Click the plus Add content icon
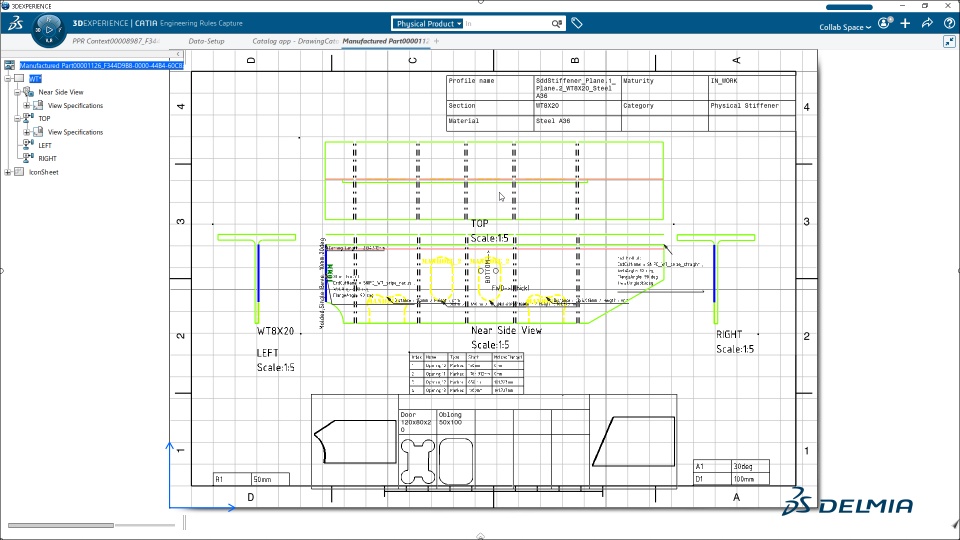The height and width of the screenshot is (540, 960). point(906,23)
